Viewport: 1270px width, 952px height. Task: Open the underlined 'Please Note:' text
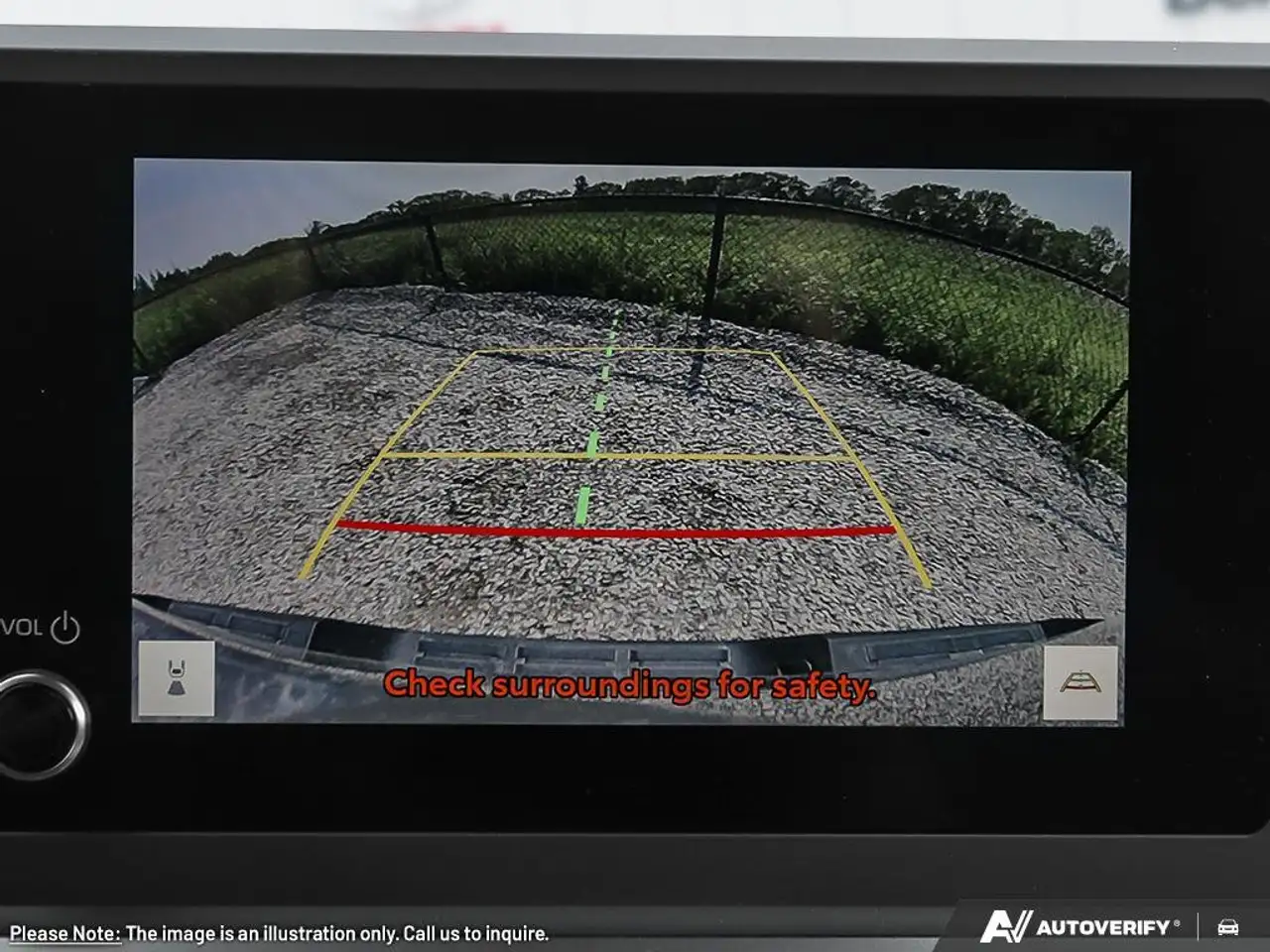[x=65, y=933]
